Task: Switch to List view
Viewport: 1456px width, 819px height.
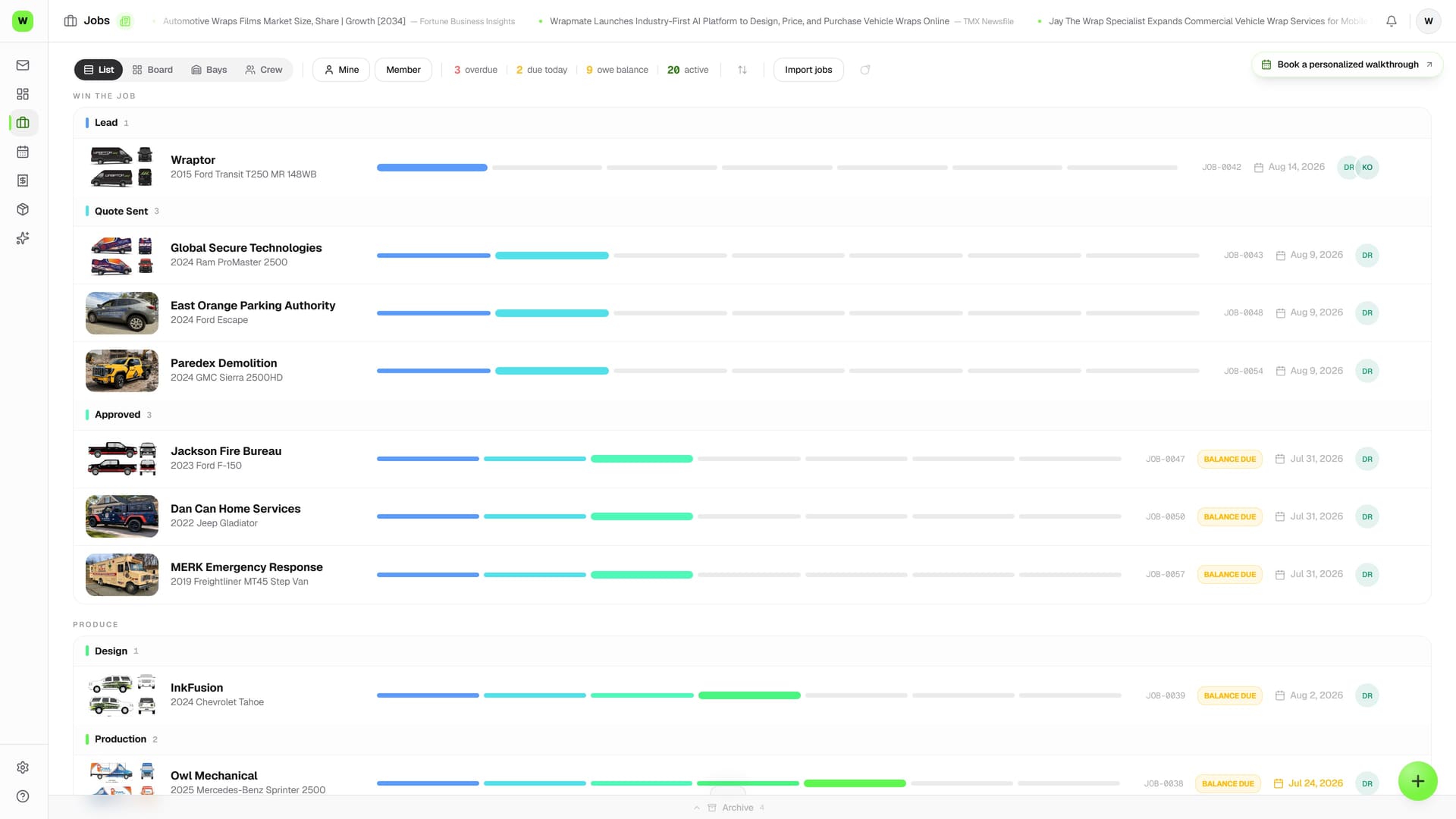Action: (99, 70)
